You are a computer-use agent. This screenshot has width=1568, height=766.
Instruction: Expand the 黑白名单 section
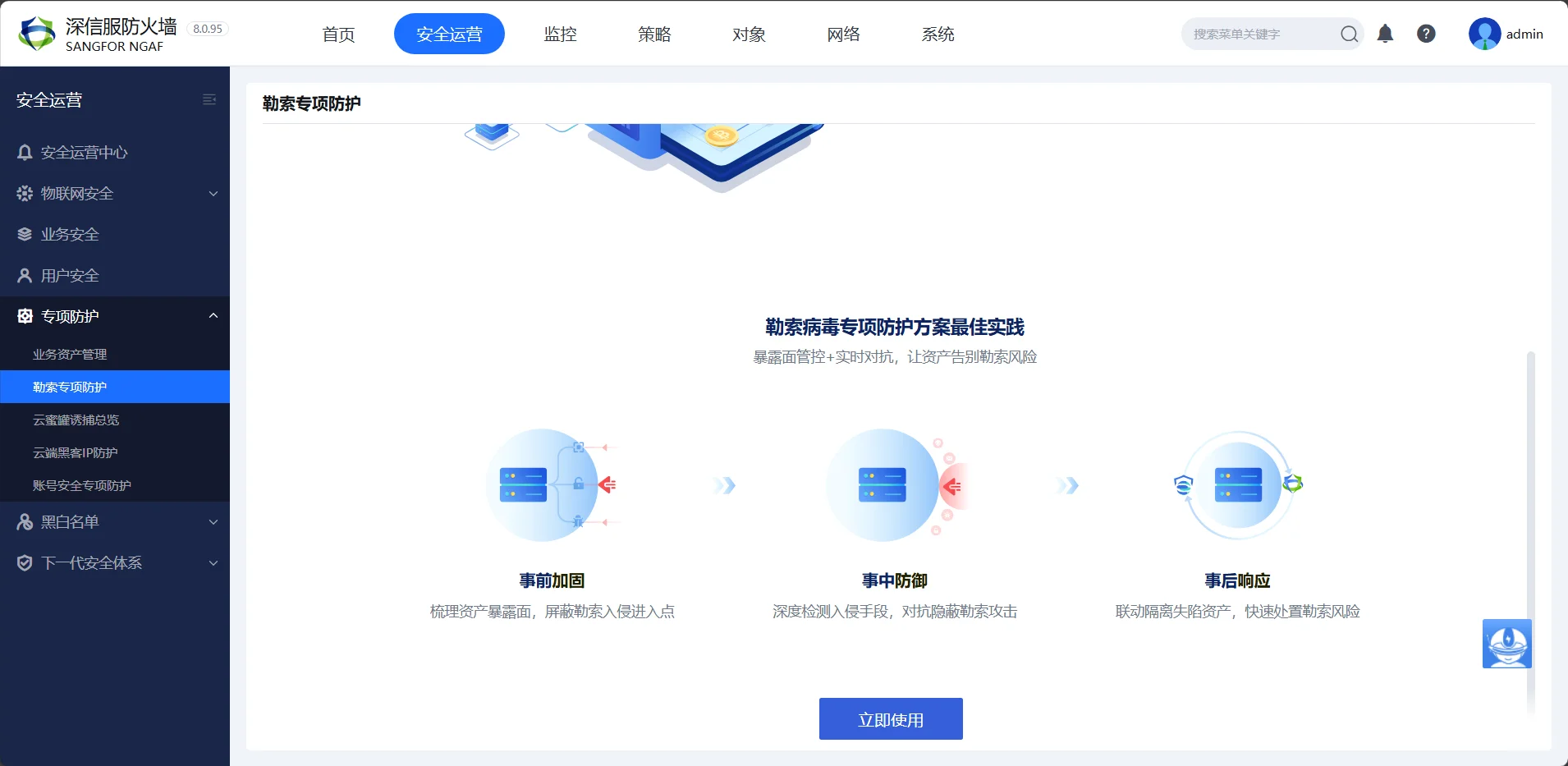(x=212, y=522)
